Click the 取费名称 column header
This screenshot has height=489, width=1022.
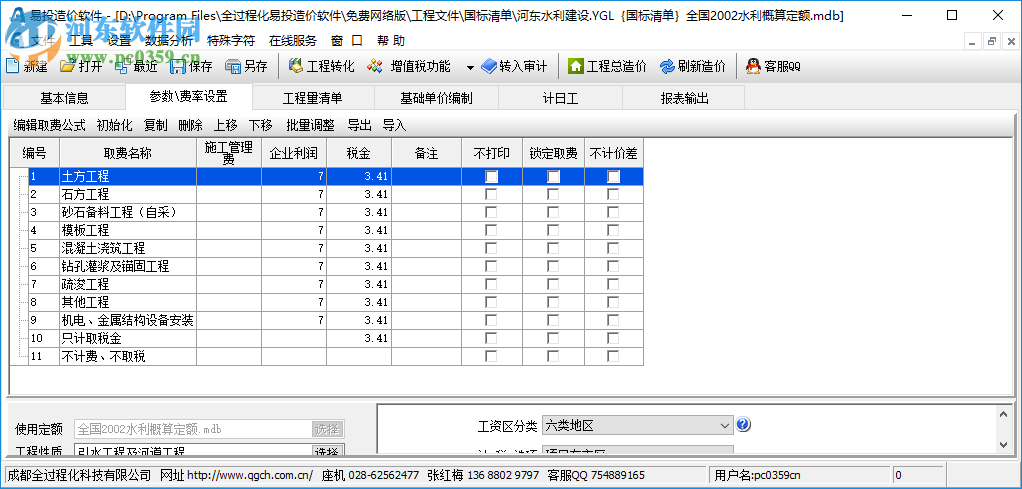click(128, 154)
